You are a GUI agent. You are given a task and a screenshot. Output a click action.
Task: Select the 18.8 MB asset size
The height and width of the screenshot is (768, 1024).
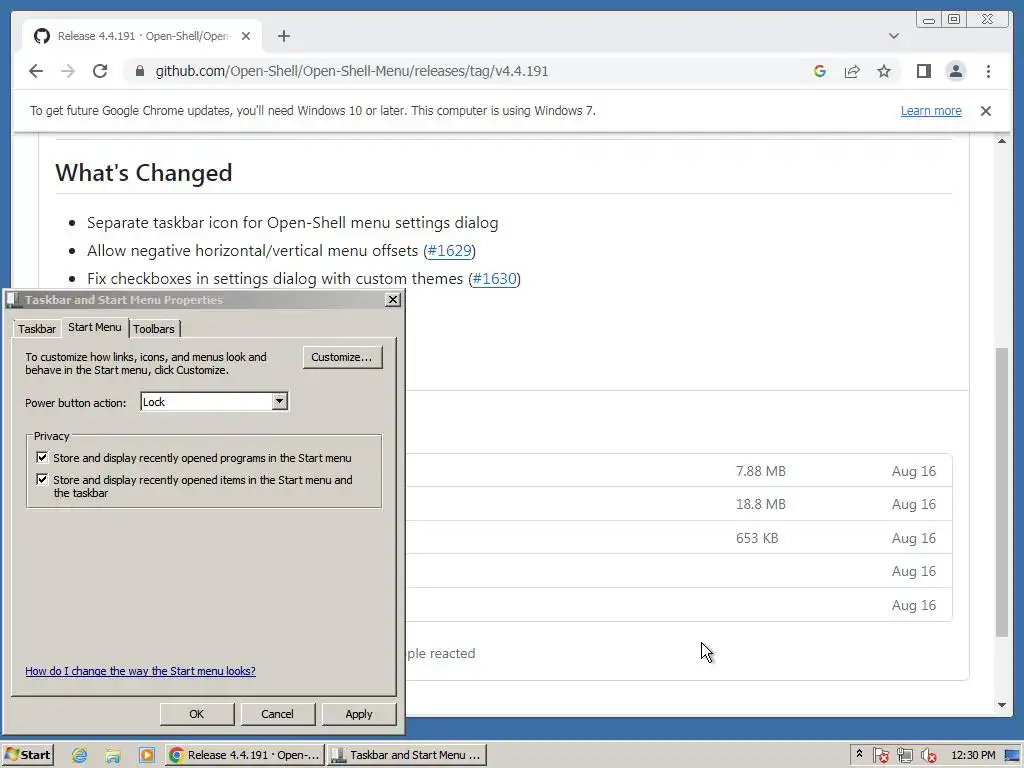(x=761, y=504)
